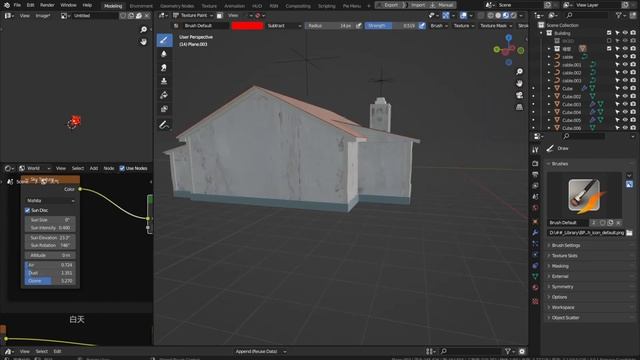Select the Soften tool in viewport toolbar
Screen dimensions: 640x360
(164, 54)
